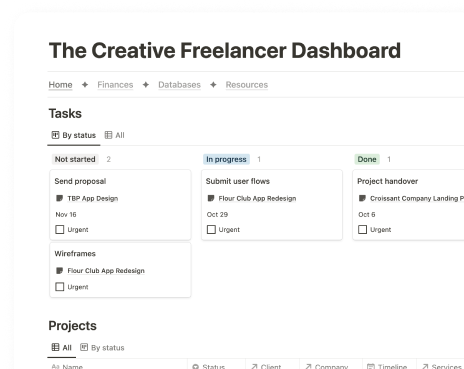
Task: Tick Urgent checkbox on Project handover card
Action: (362, 230)
